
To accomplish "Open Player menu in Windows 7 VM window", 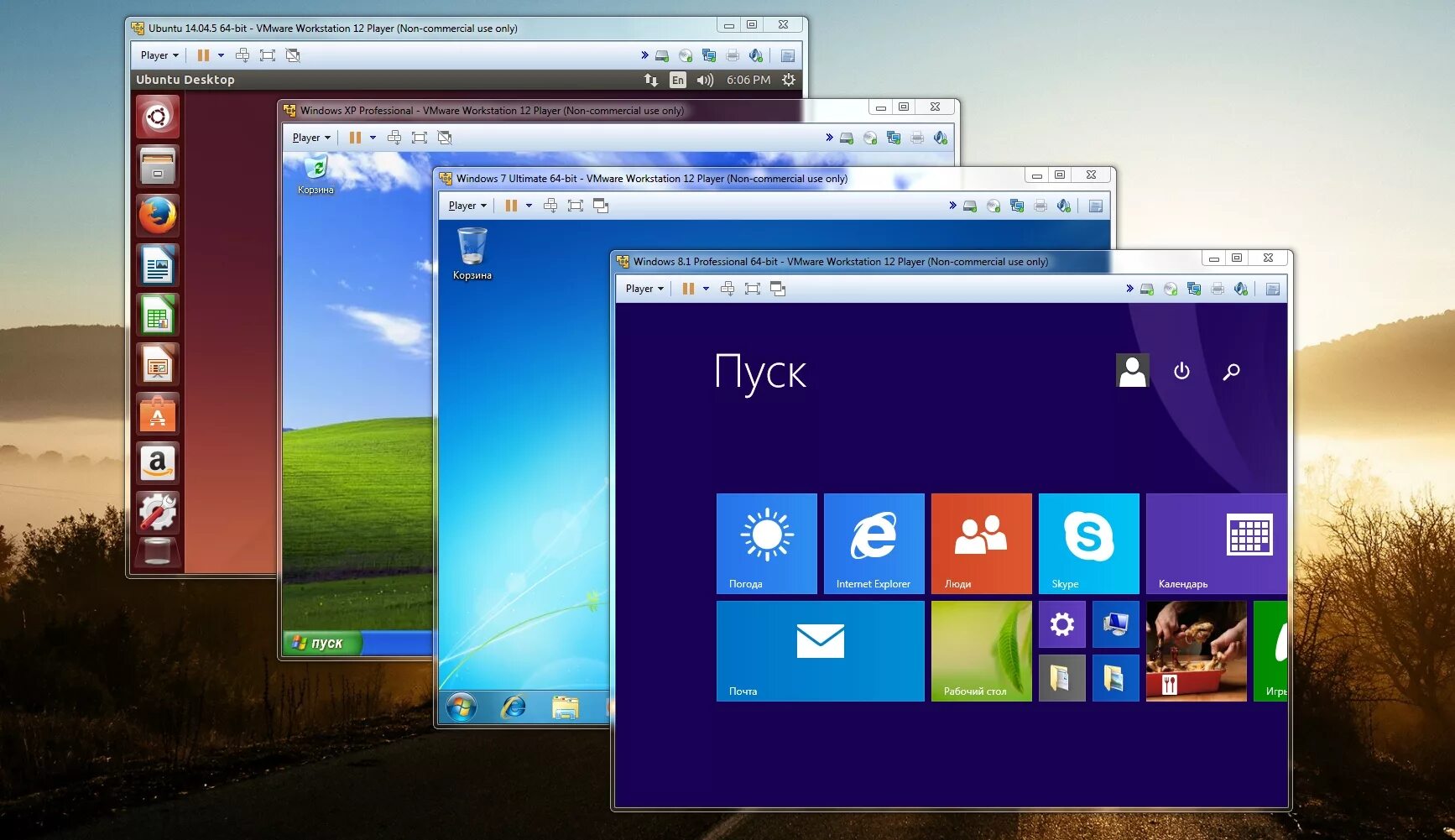I will click(x=467, y=206).
